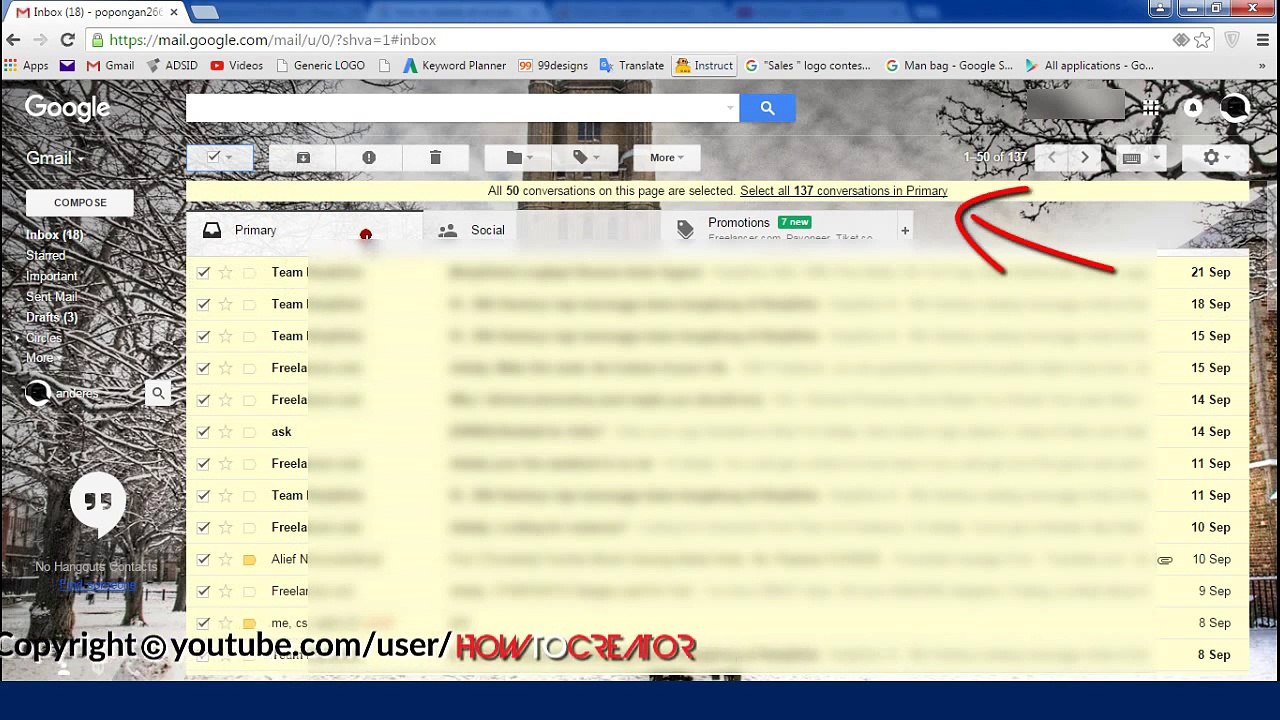Click the address bar URL
The height and width of the screenshot is (720, 1280).
(x=272, y=40)
